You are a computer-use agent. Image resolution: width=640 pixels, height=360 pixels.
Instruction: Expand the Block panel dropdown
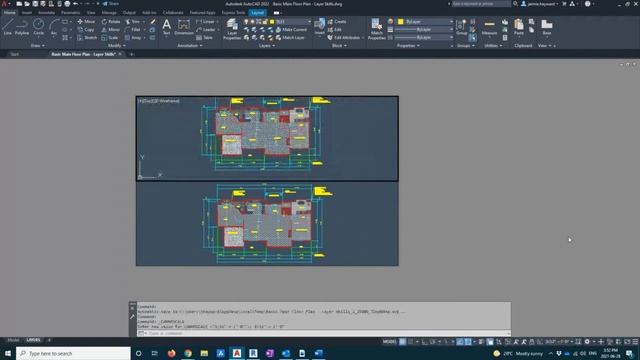pyautogui.click(x=339, y=46)
